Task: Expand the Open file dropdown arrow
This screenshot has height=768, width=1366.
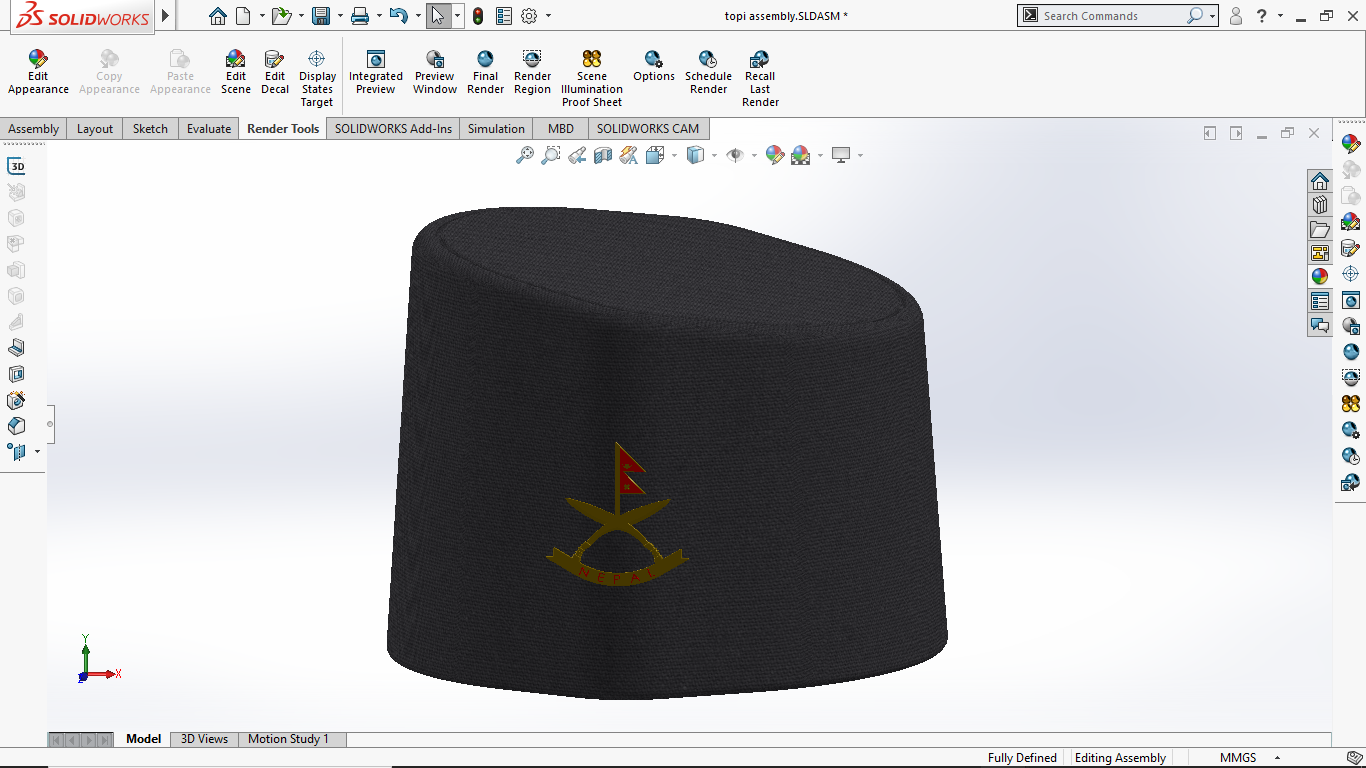Action: point(301,16)
